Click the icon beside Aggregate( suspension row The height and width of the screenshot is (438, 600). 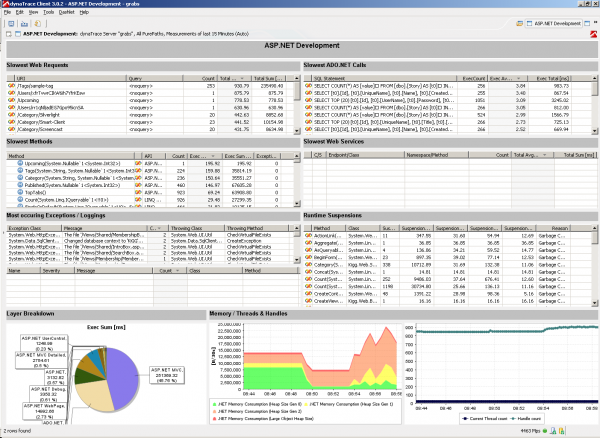308,243
